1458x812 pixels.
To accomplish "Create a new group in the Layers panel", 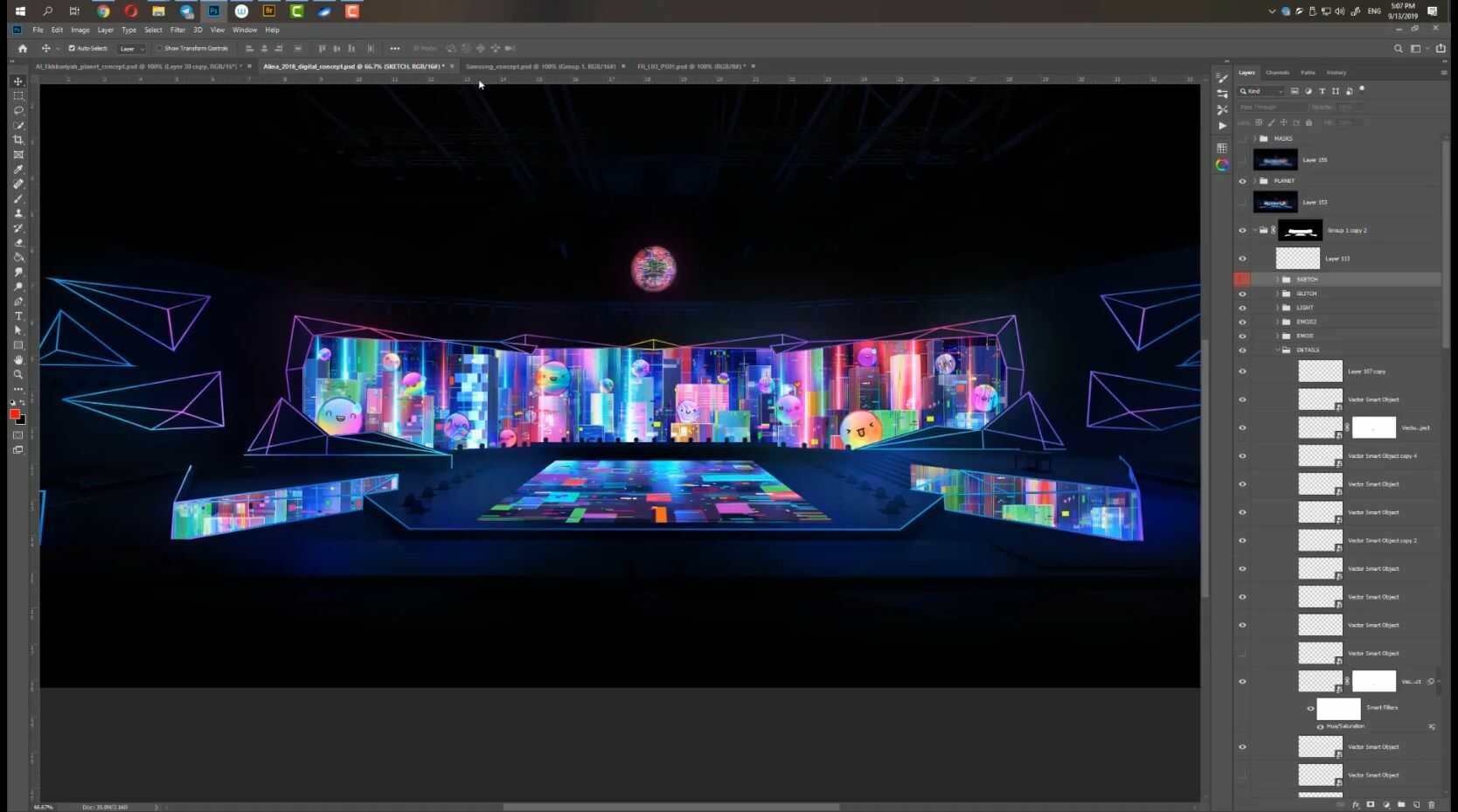I will click(1401, 804).
